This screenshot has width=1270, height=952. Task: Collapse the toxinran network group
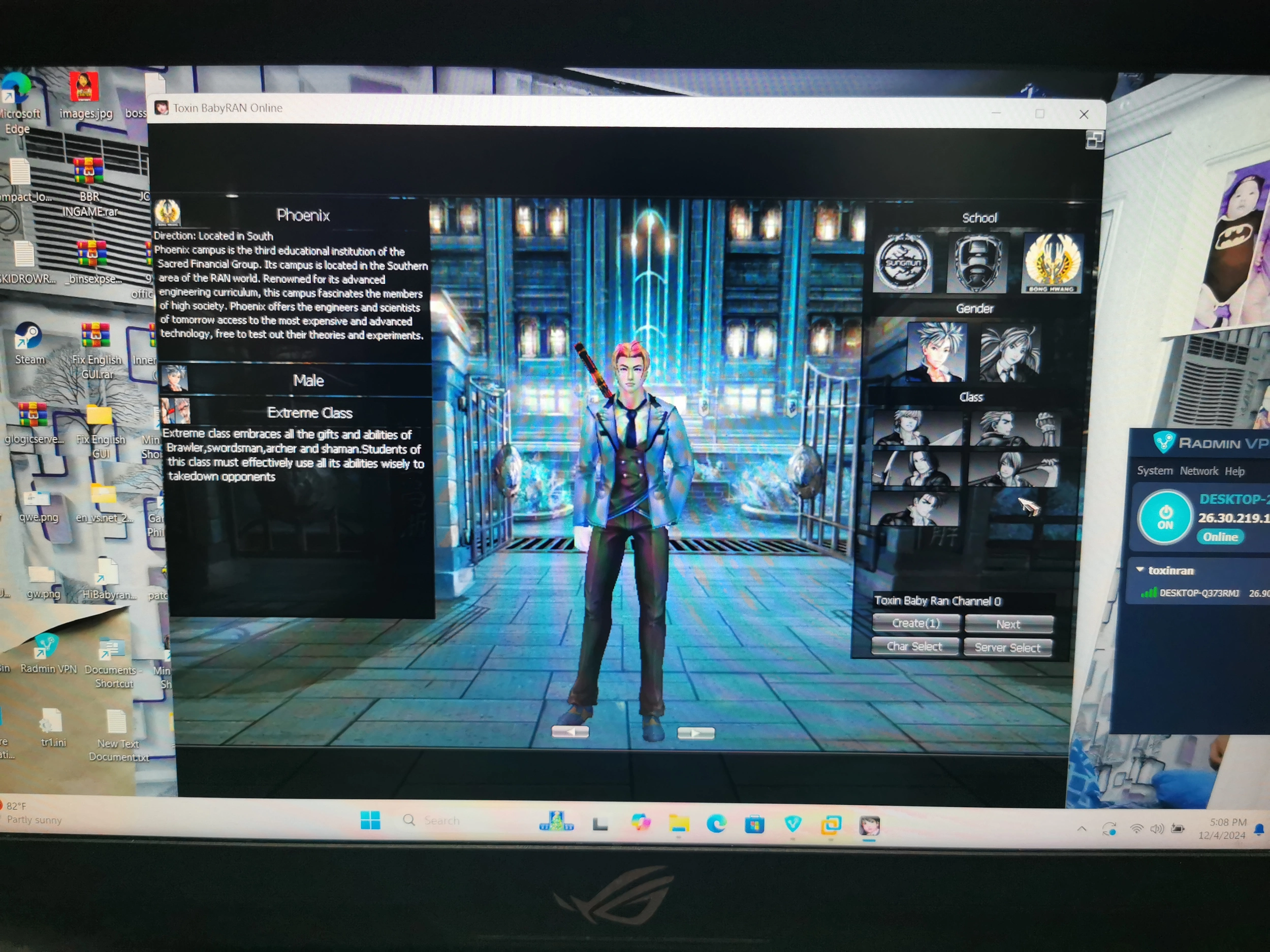[1140, 570]
